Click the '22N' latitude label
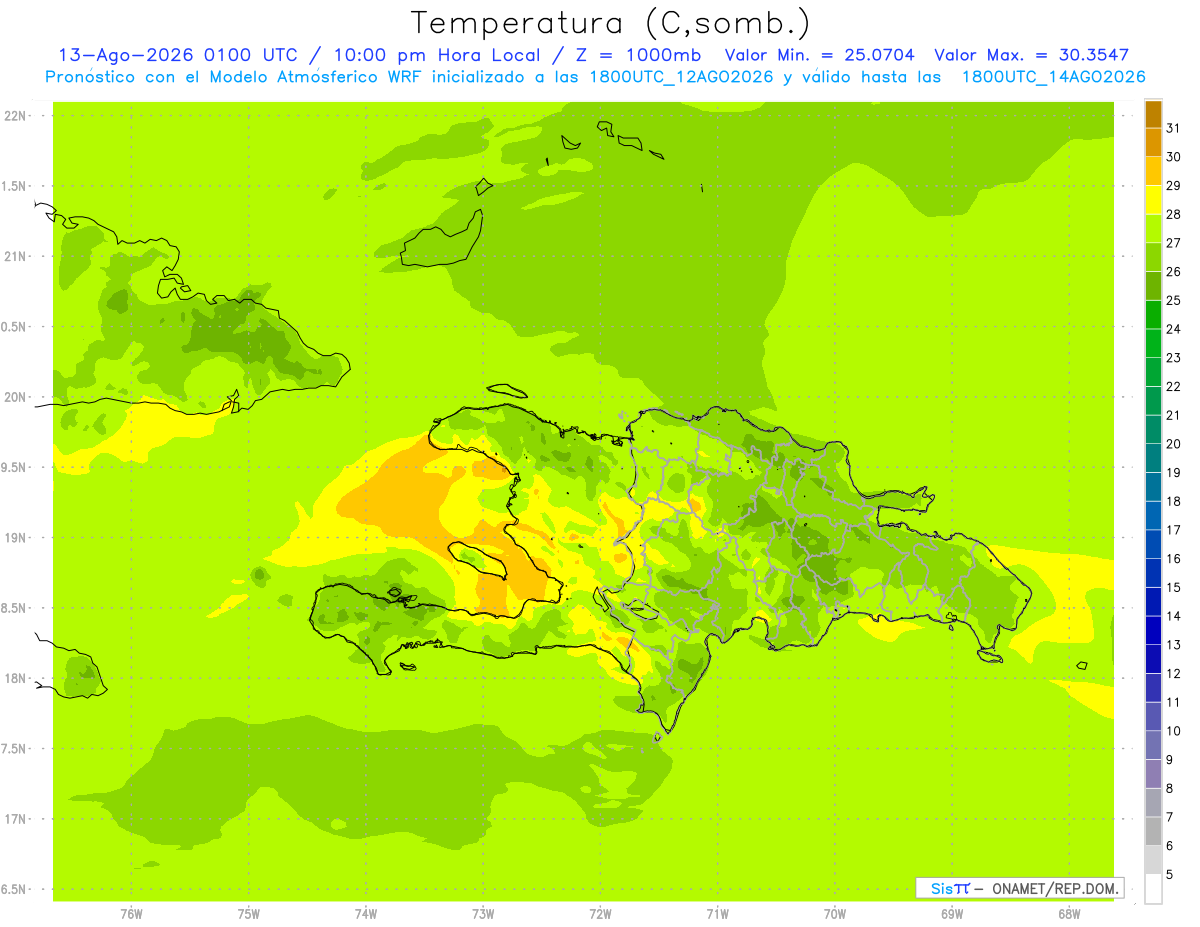The image size is (1200, 927). click(x=16, y=116)
